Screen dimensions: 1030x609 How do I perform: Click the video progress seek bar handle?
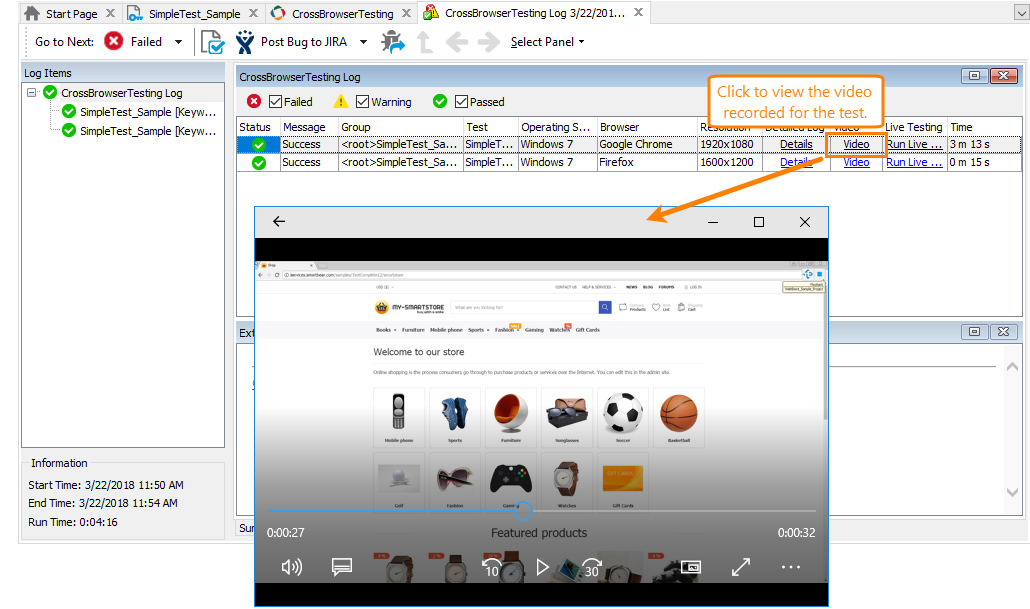pos(522,510)
